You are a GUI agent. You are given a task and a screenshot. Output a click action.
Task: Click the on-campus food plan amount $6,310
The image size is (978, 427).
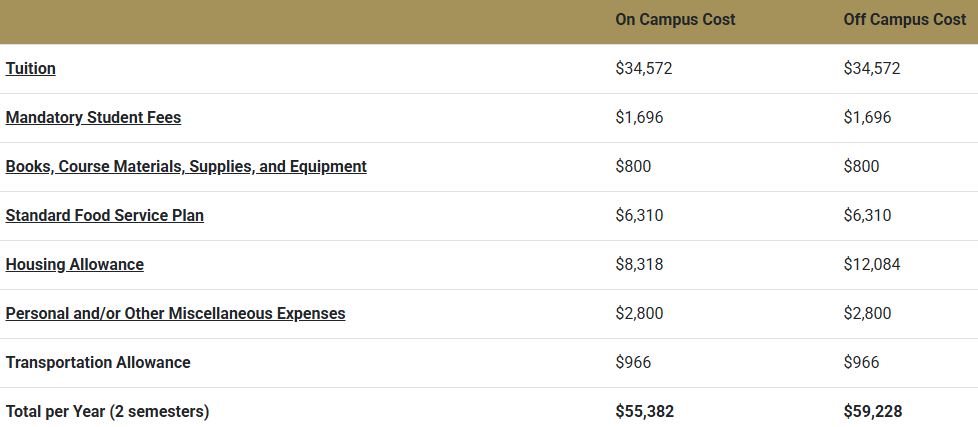coord(639,216)
